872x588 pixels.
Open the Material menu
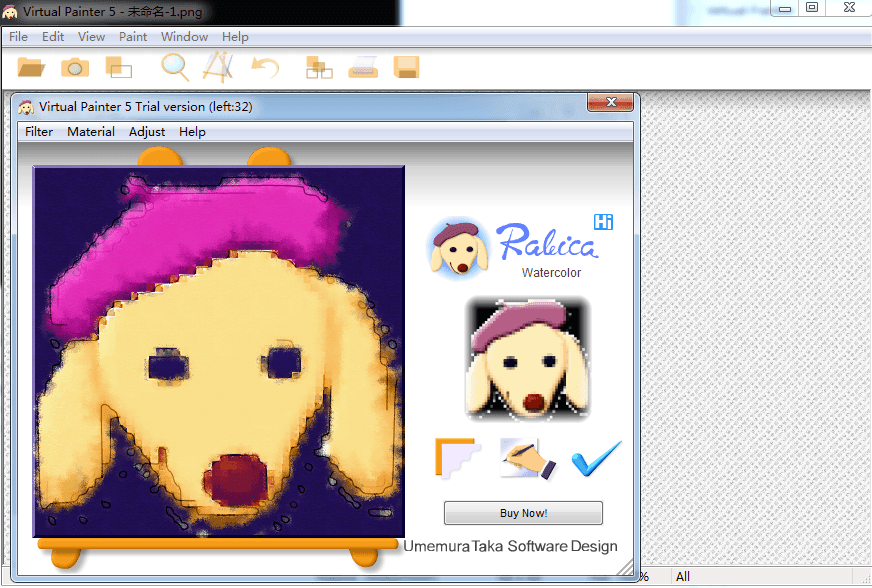click(x=90, y=131)
